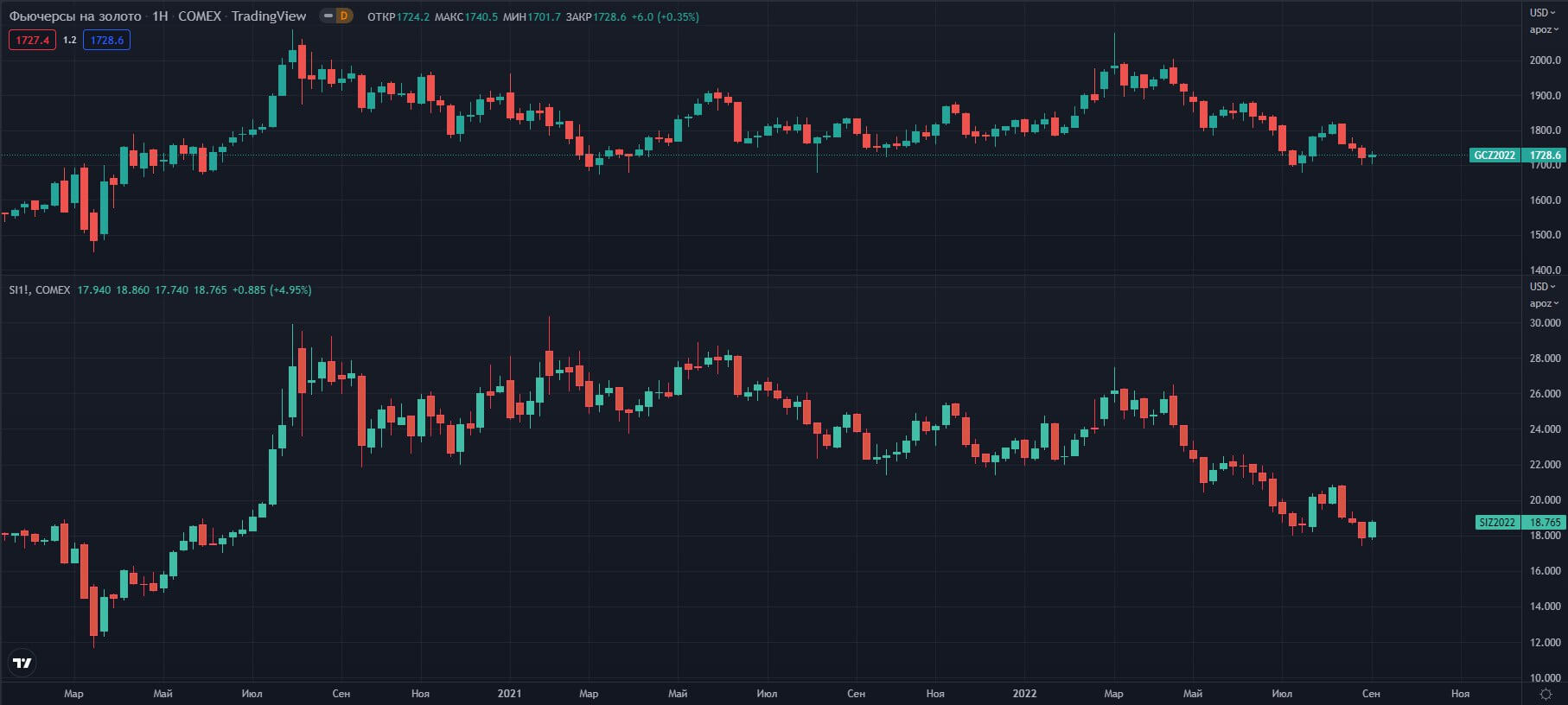1568x705 pixels.
Task: Click the 2000.0 level on gold price scale
Action: click(x=1545, y=60)
